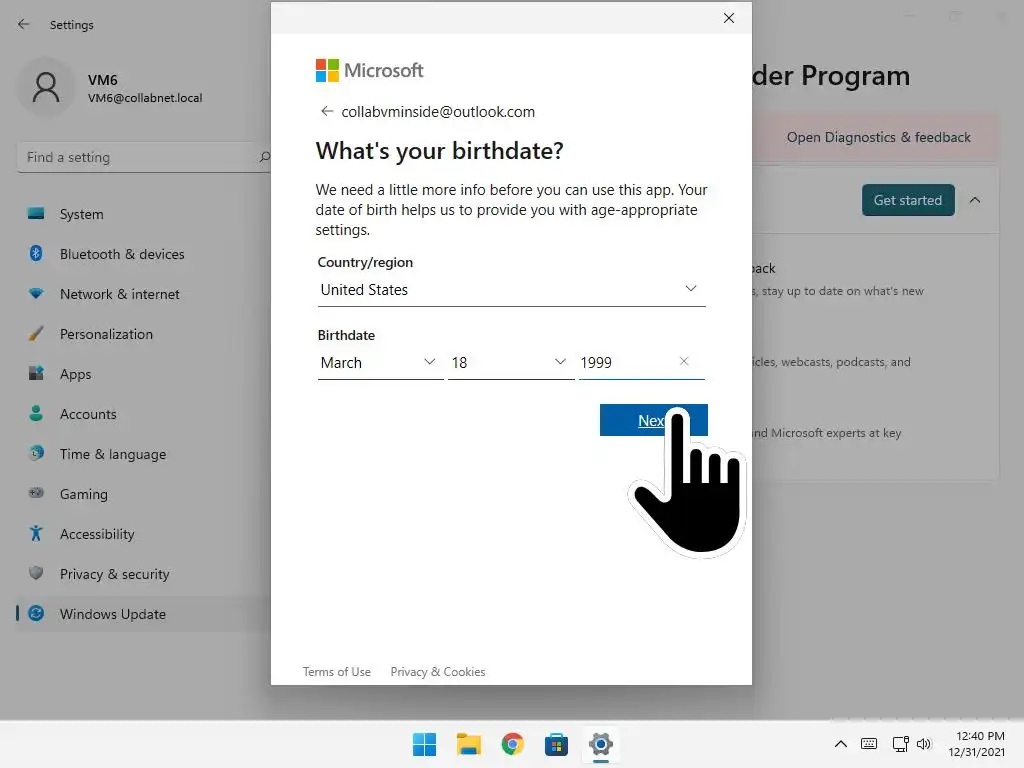The height and width of the screenshot is (768, 1024).
Task: Open Accounts settings
Action: [x=144, y=414]
